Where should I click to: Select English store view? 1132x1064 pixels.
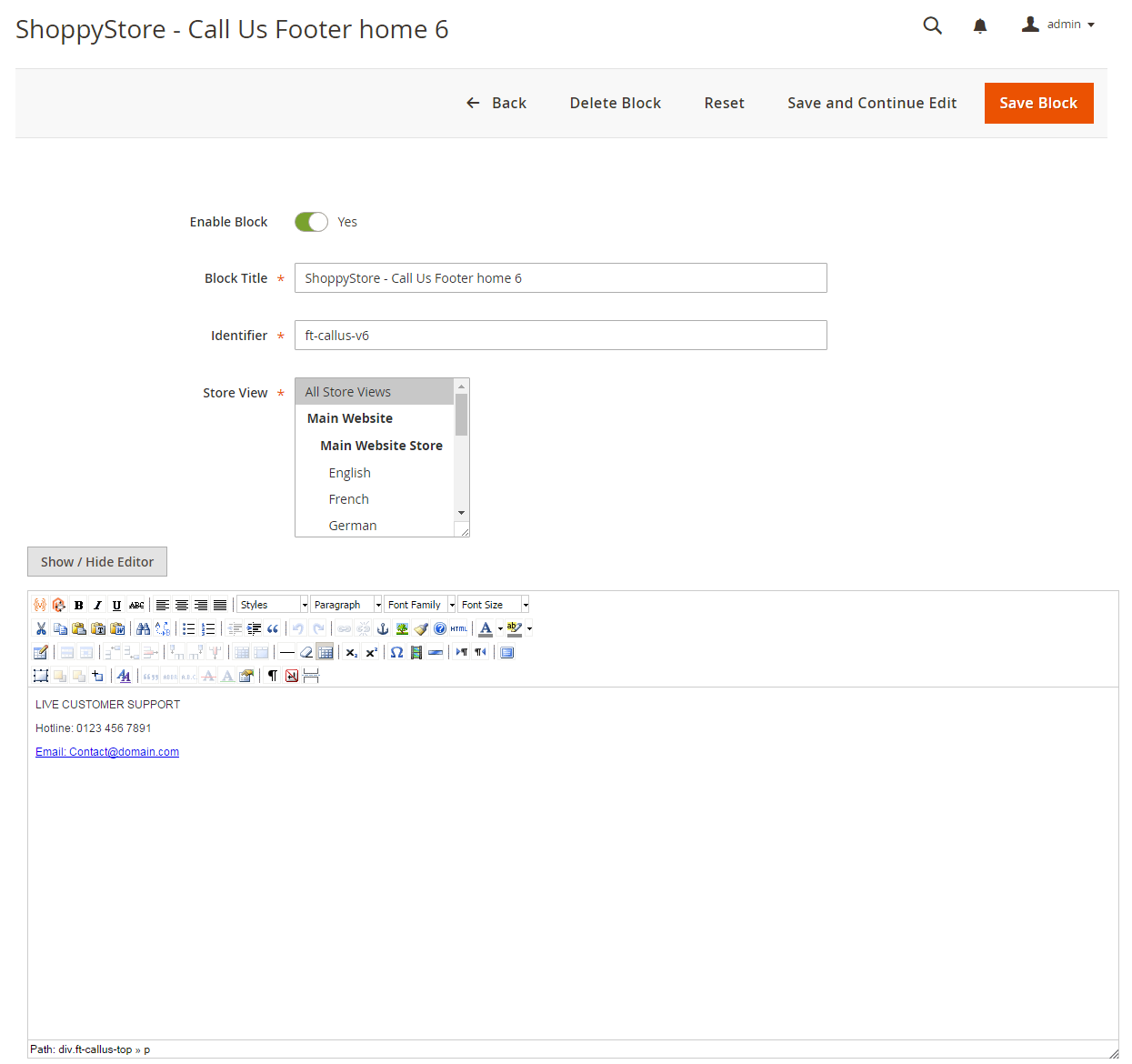[375, 473]
